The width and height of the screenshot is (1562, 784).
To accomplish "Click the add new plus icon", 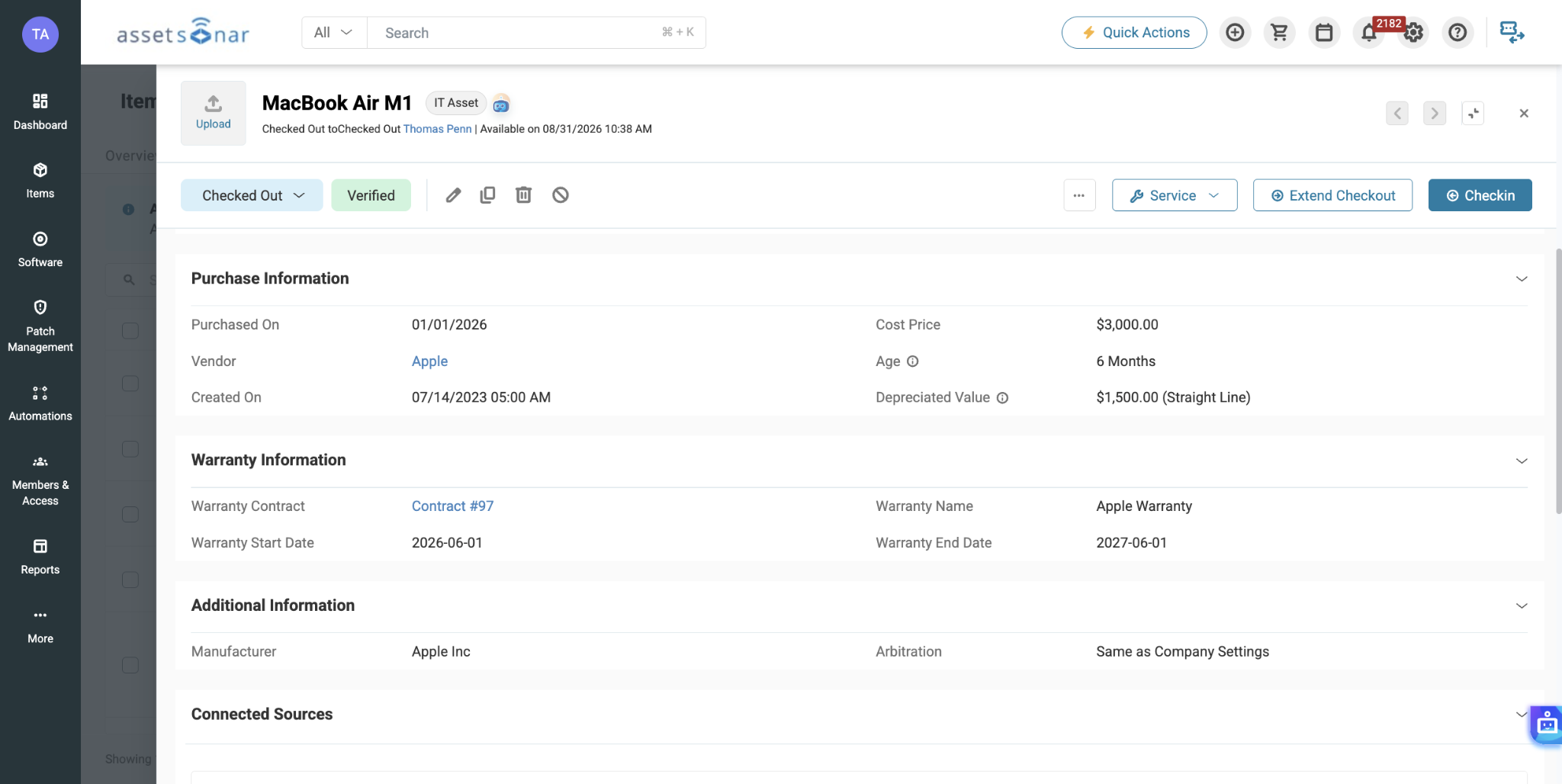I will pos(1235,33).
